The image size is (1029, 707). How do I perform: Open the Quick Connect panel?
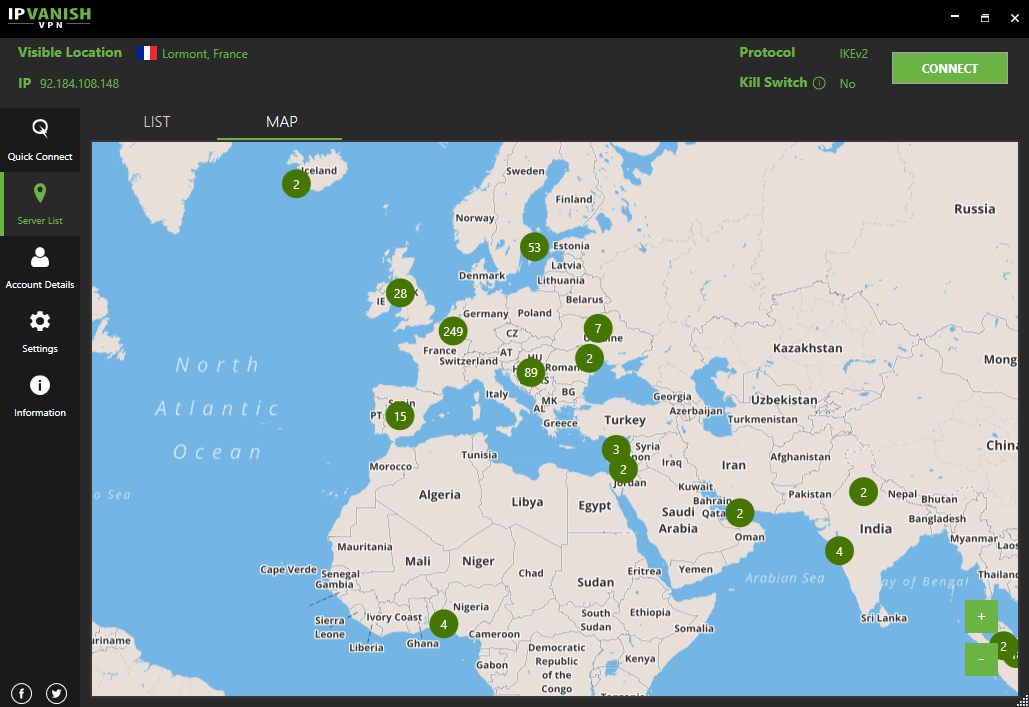click(40, 140)
